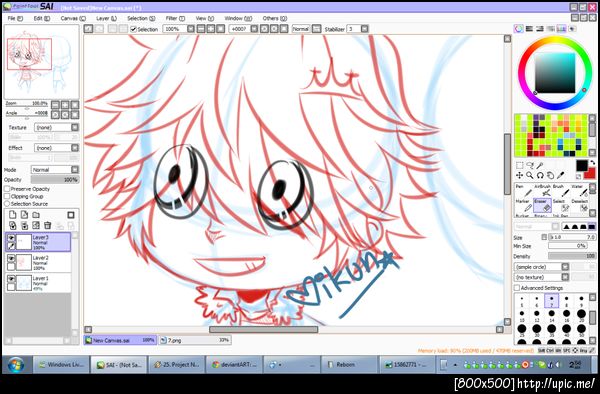Choose the Deselect brush tool
This screenshot has width=600, height=394.
pyautogui.click(x=579, y=205)
